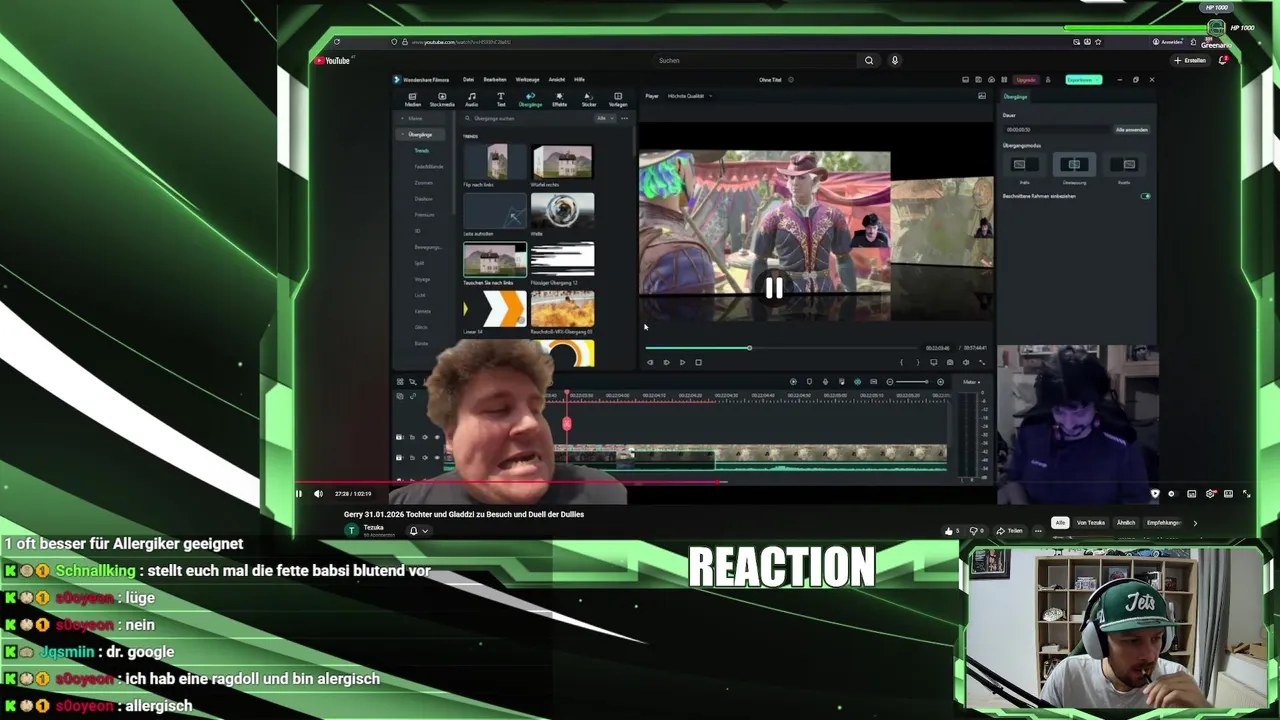Open subscription notification chevron next to bell
The width and height of the screenshot is (1280, 720).
click(425, 531)
